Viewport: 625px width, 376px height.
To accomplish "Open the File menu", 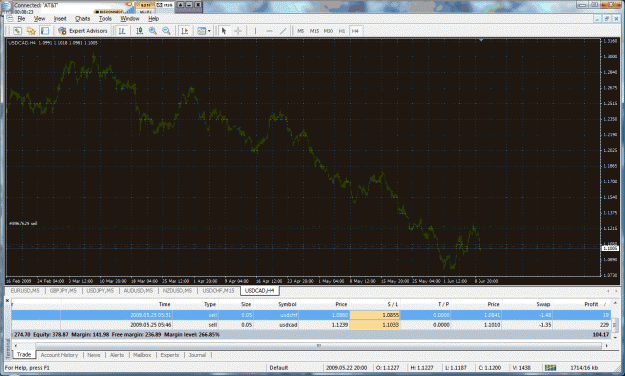I will tap(21, 18).
